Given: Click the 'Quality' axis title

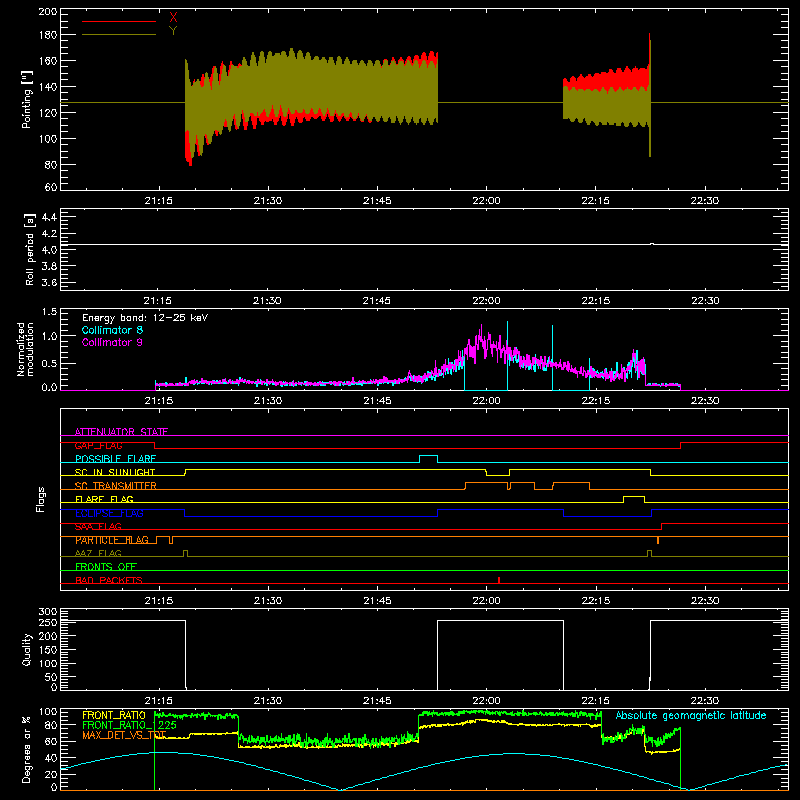Looking at the screenshot, I should [27, 649].
